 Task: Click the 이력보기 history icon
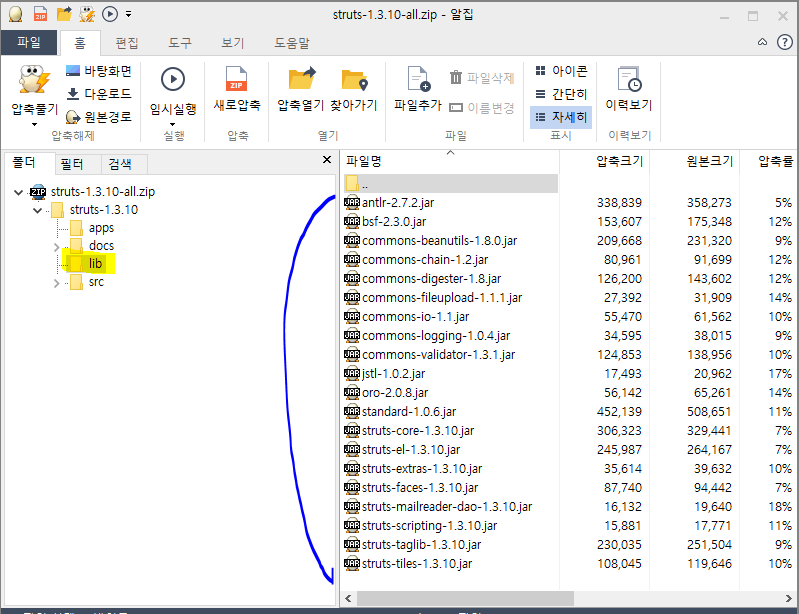[x=629, y=79]
